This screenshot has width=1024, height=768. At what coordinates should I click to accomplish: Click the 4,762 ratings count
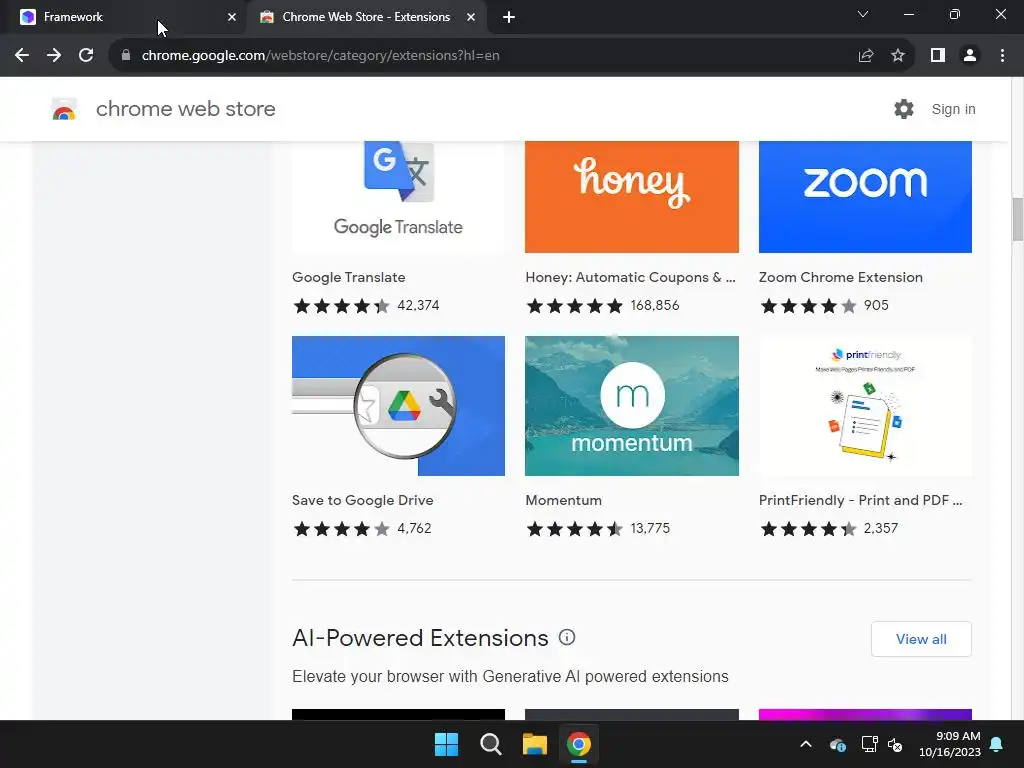414,528
